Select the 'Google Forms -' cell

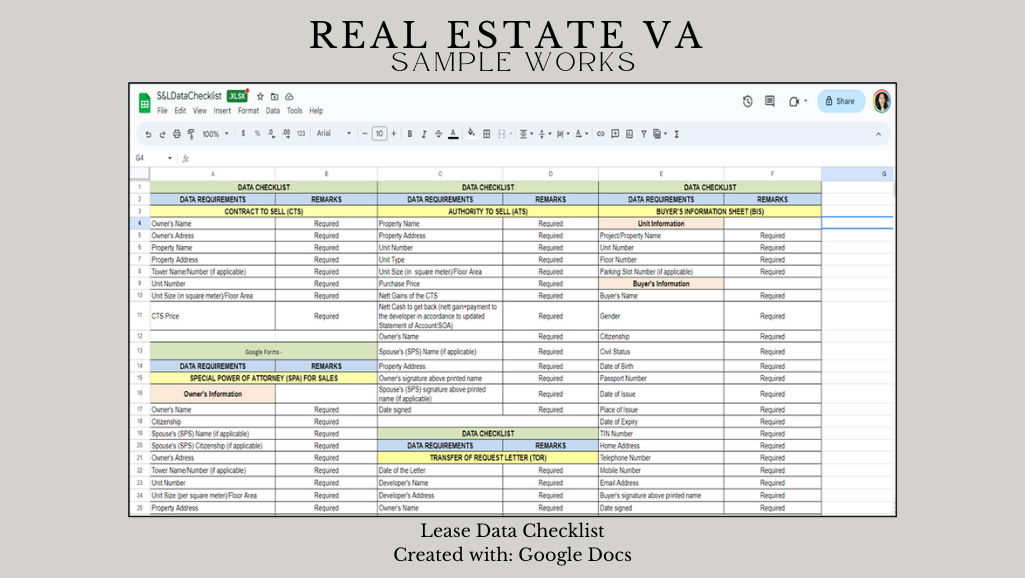click(263, 351)
